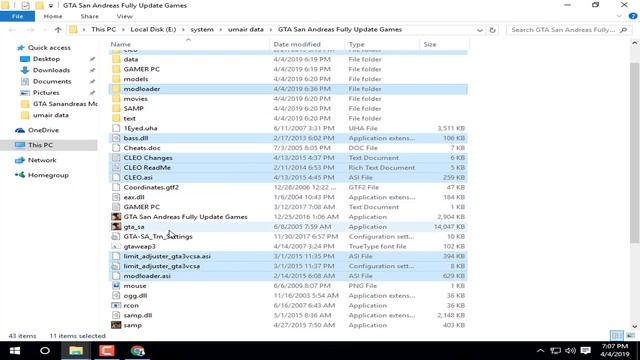Select the 'samp' application icon

click(116, 325)
